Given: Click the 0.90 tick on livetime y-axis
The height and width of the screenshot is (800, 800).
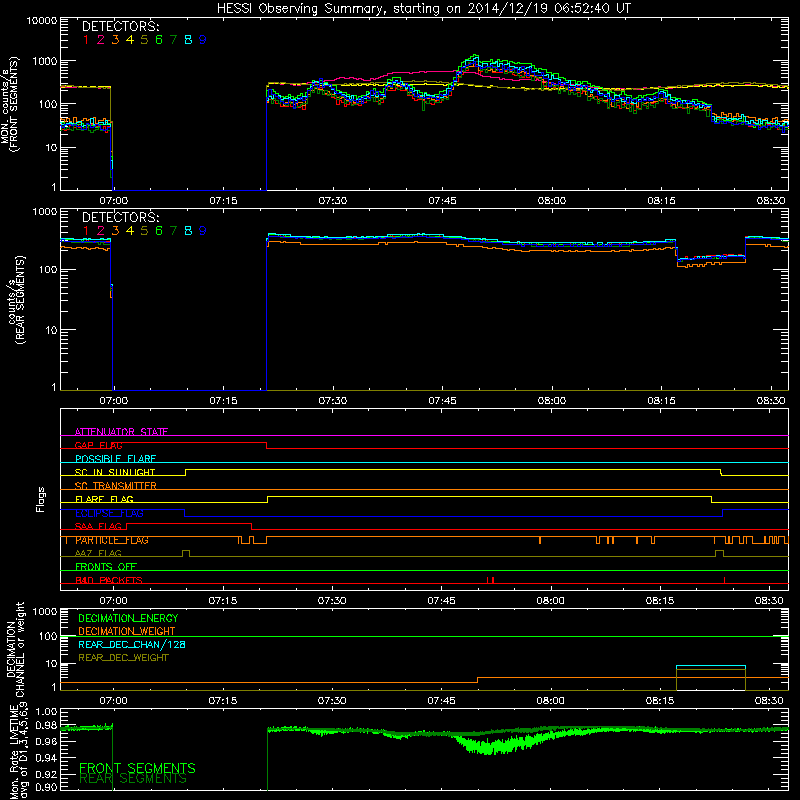Looking at the screenshot, I should coord(46,787).
